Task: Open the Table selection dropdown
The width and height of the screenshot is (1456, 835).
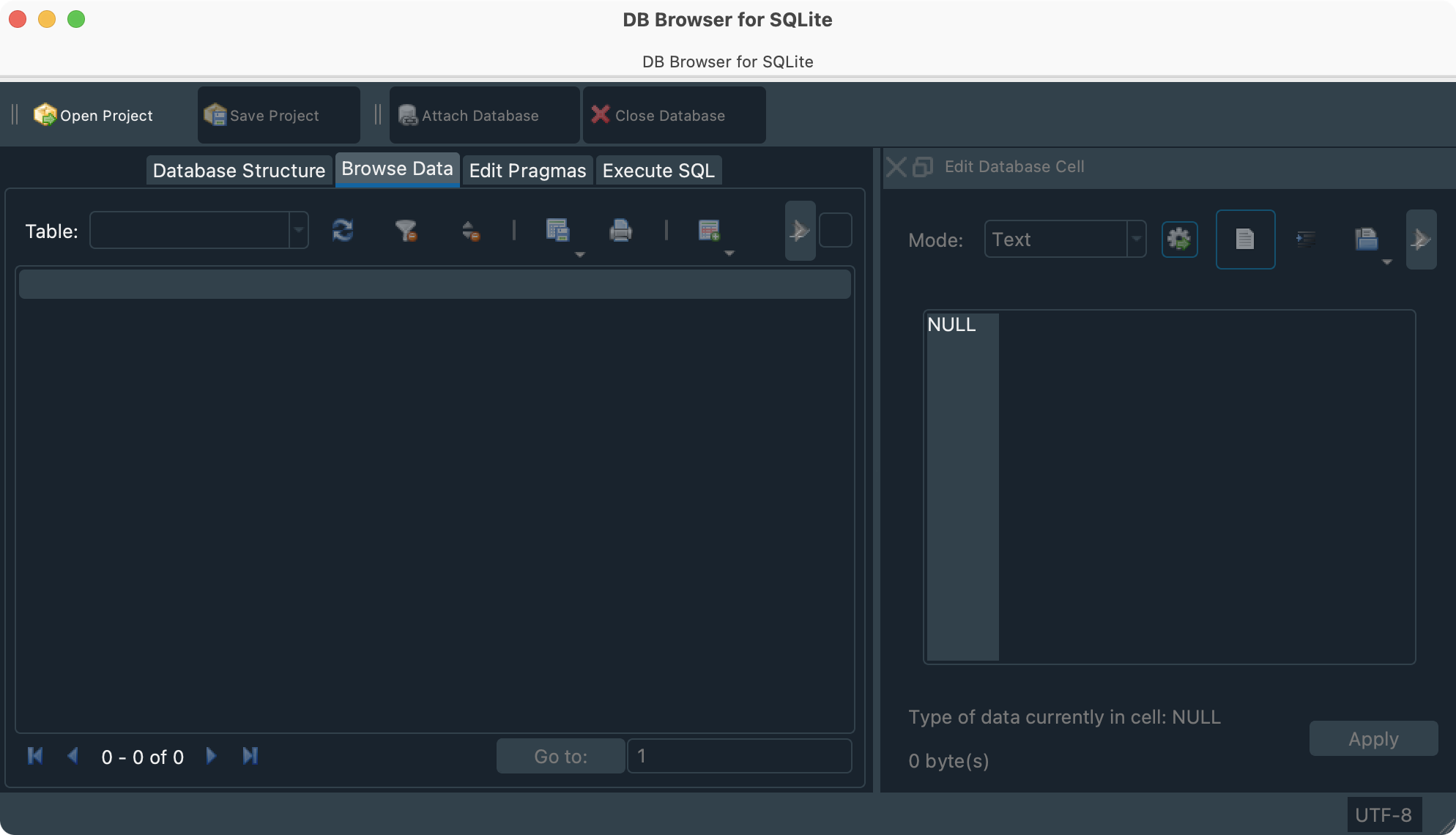Action: [298, 230]
